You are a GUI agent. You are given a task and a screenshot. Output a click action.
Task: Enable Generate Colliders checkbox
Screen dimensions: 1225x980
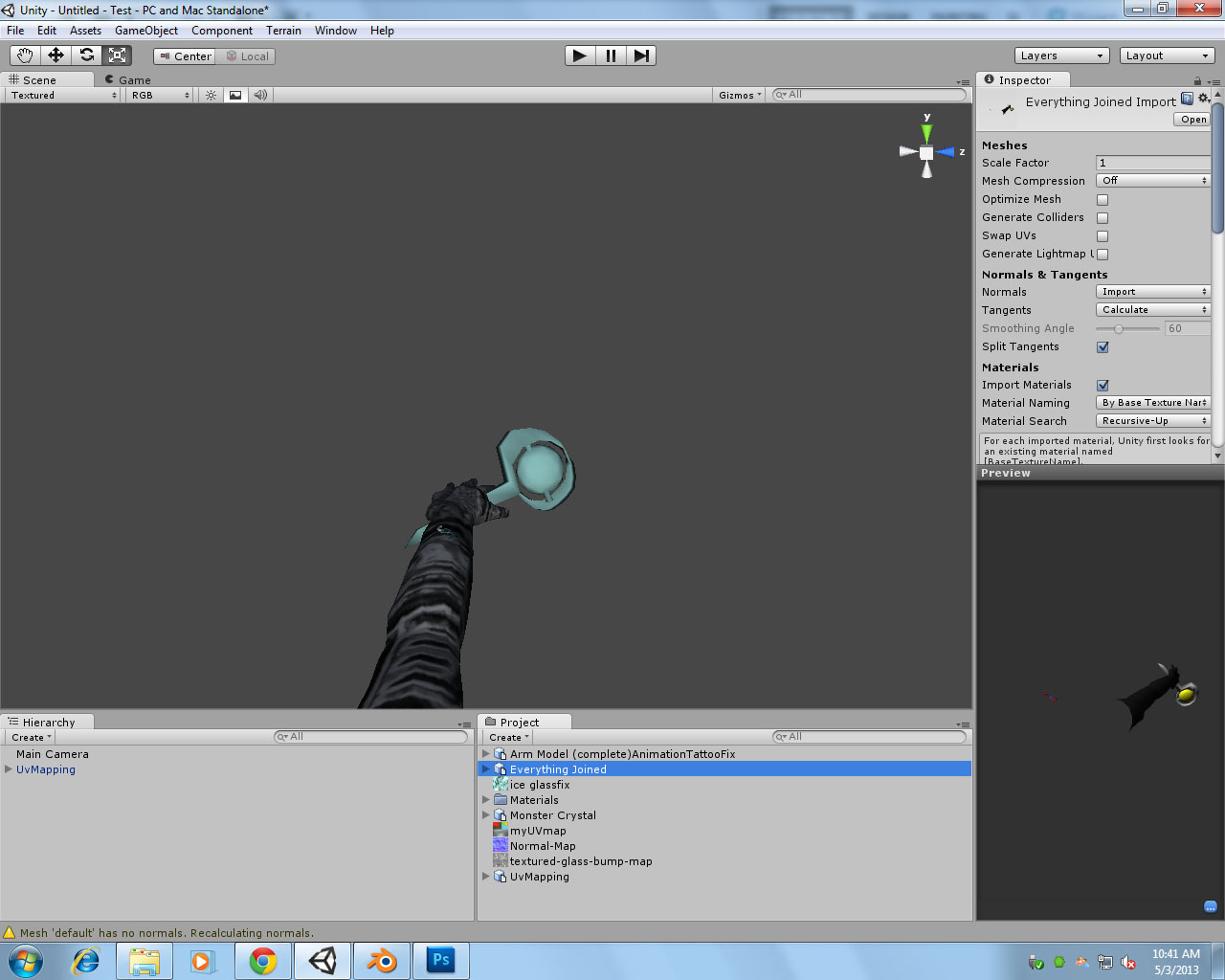[x=1102, y=218]
